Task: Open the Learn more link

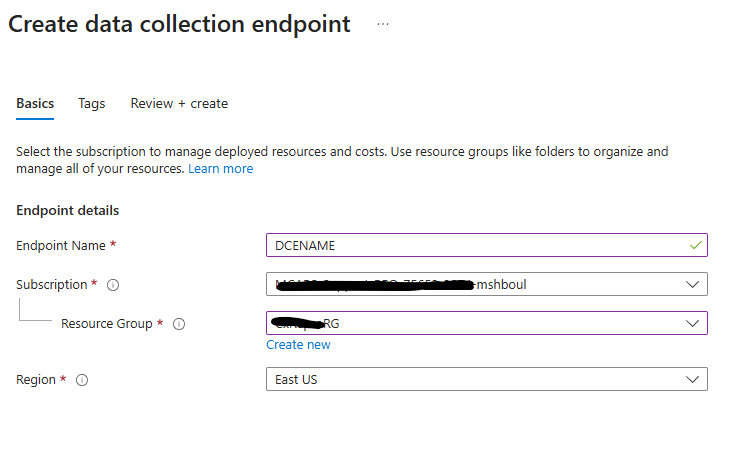Action: 221,169
